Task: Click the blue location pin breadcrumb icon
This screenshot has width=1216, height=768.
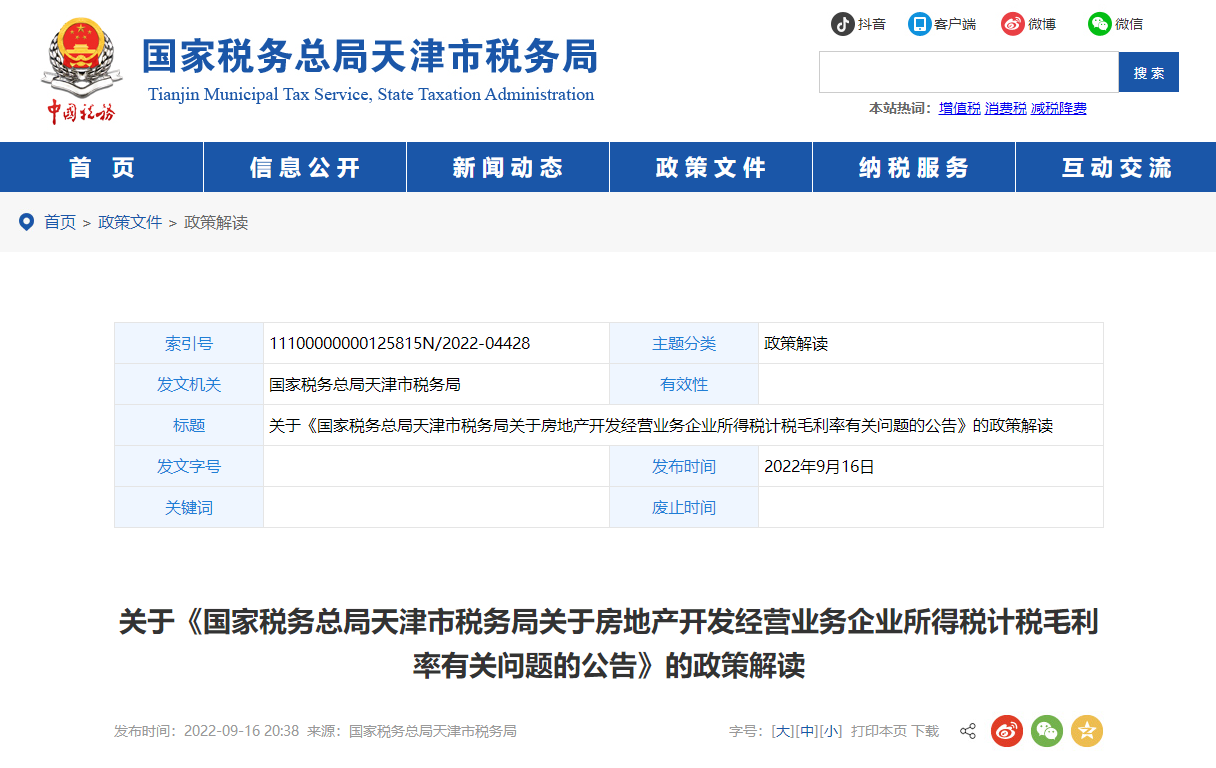Action: [26, 222]
